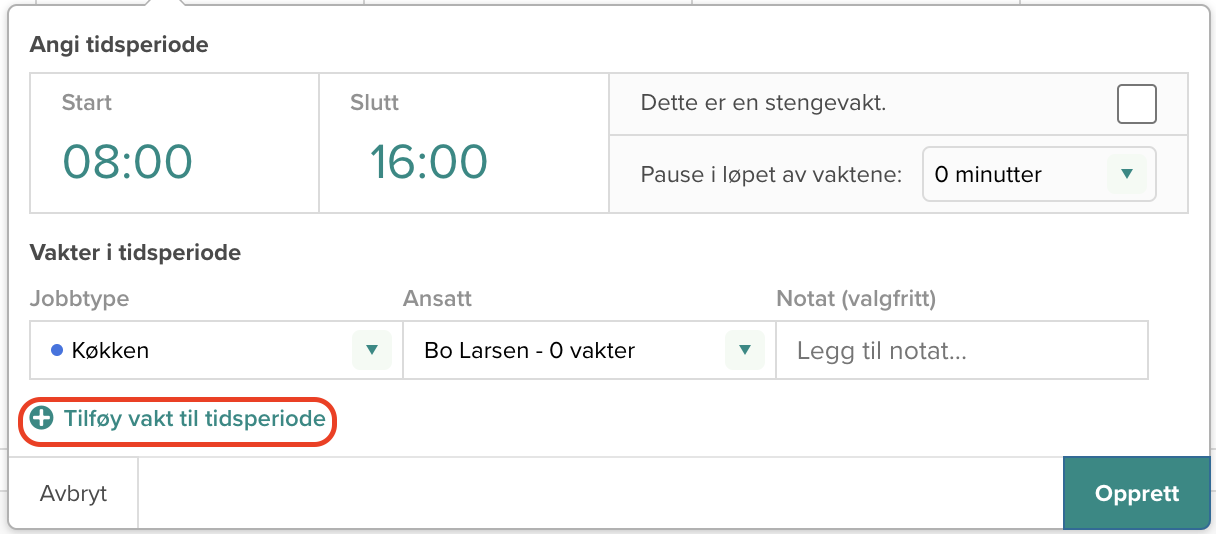The image size is (1216, 534).
Task: Click the green arrow icon in Jobbtype field
Action: click(x=372, y=350)
